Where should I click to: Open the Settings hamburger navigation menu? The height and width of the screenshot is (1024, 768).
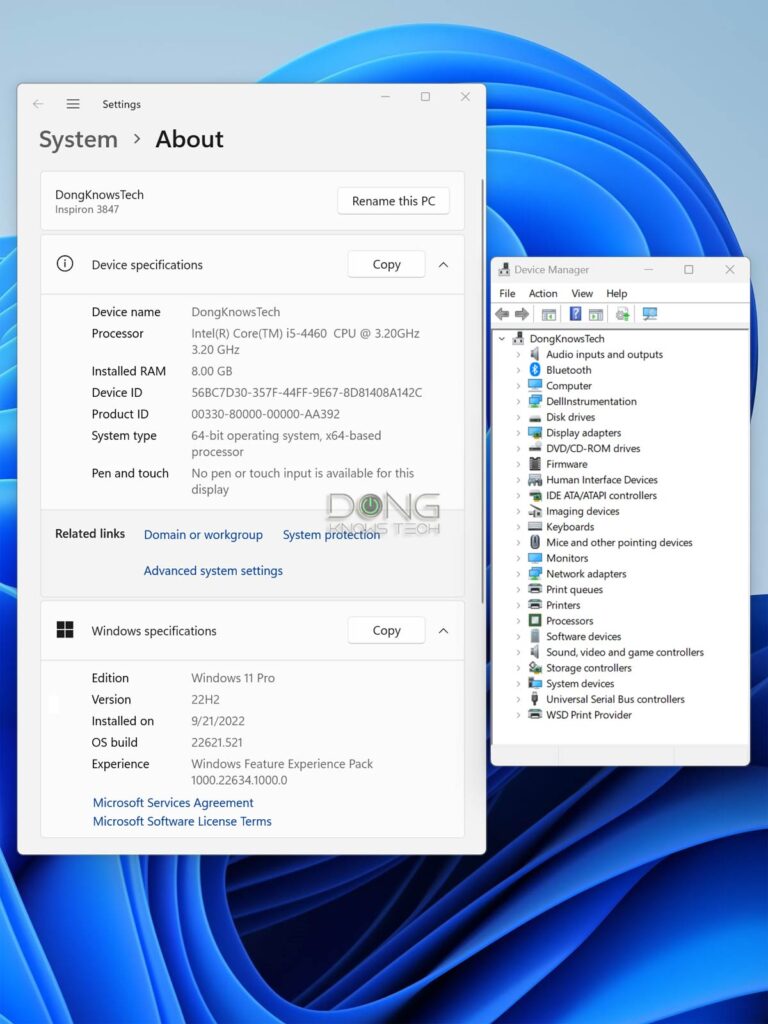[x=73, y=104]
